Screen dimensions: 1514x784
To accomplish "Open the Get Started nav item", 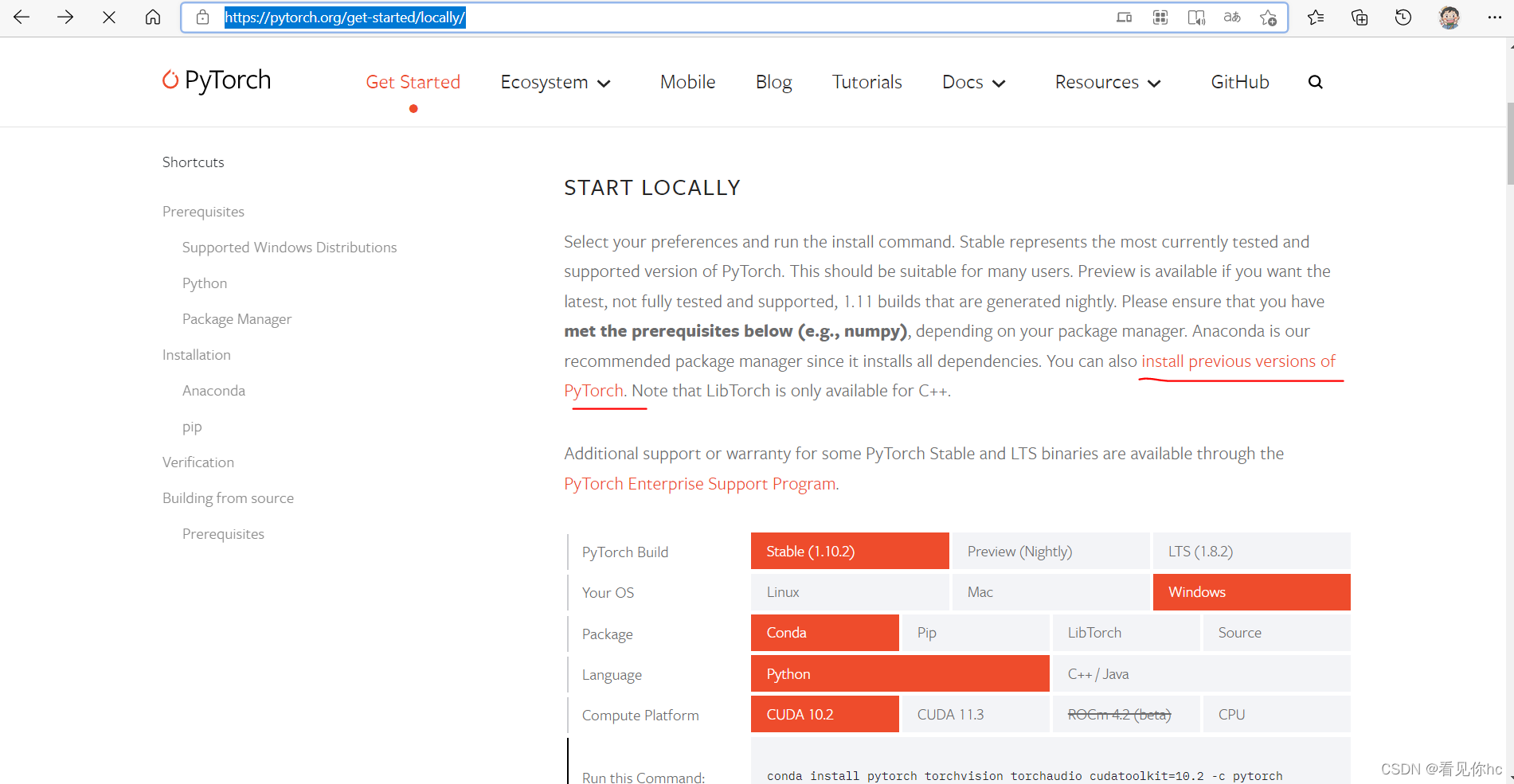I will [x=413, y=82].
